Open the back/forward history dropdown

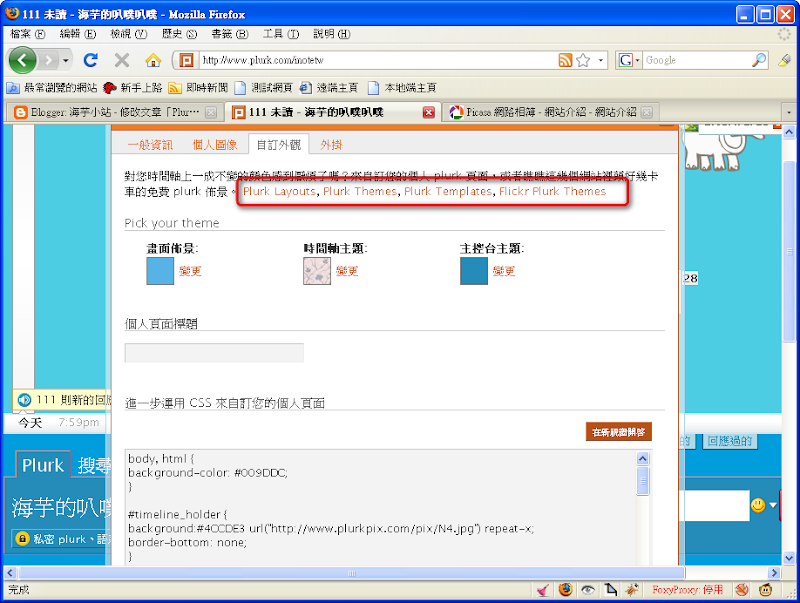coord(65,61)
